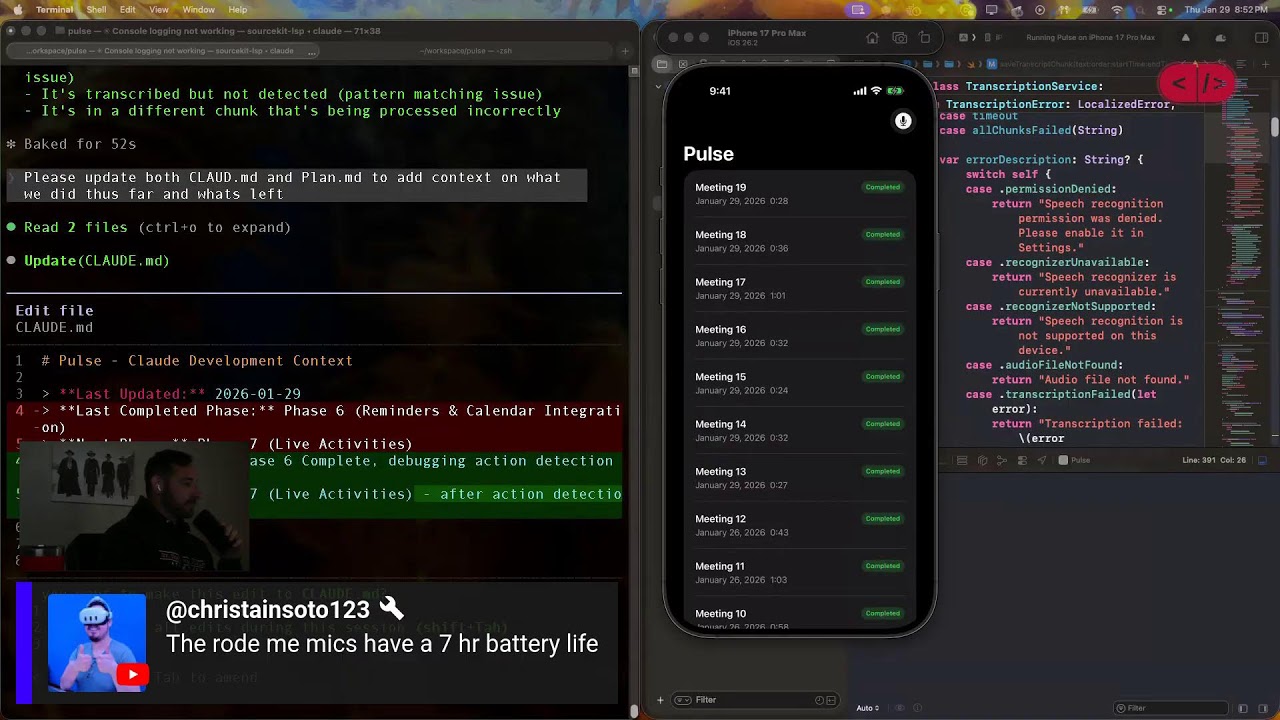Screen dimensions: 1280x720
Task: Open the Auto variables view dropdown
Action: click(867, 708)
